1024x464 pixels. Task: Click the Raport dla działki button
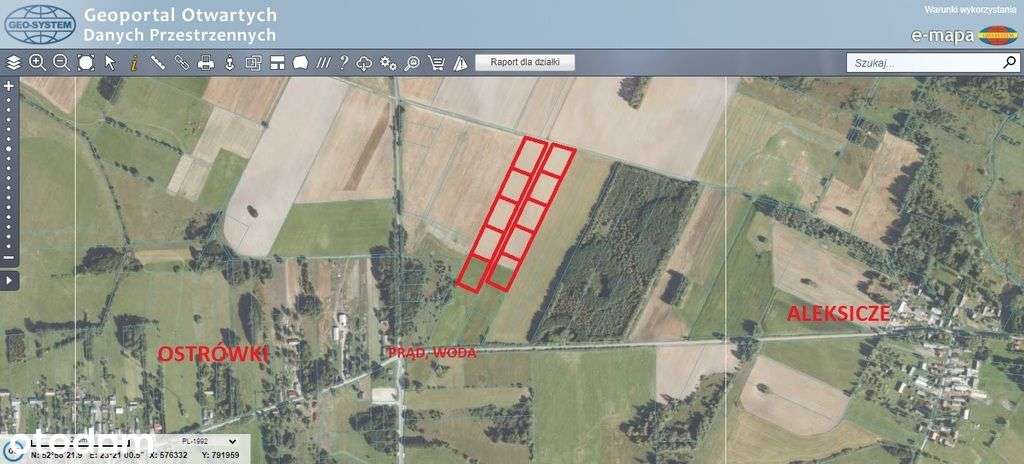tap(525, 63)
